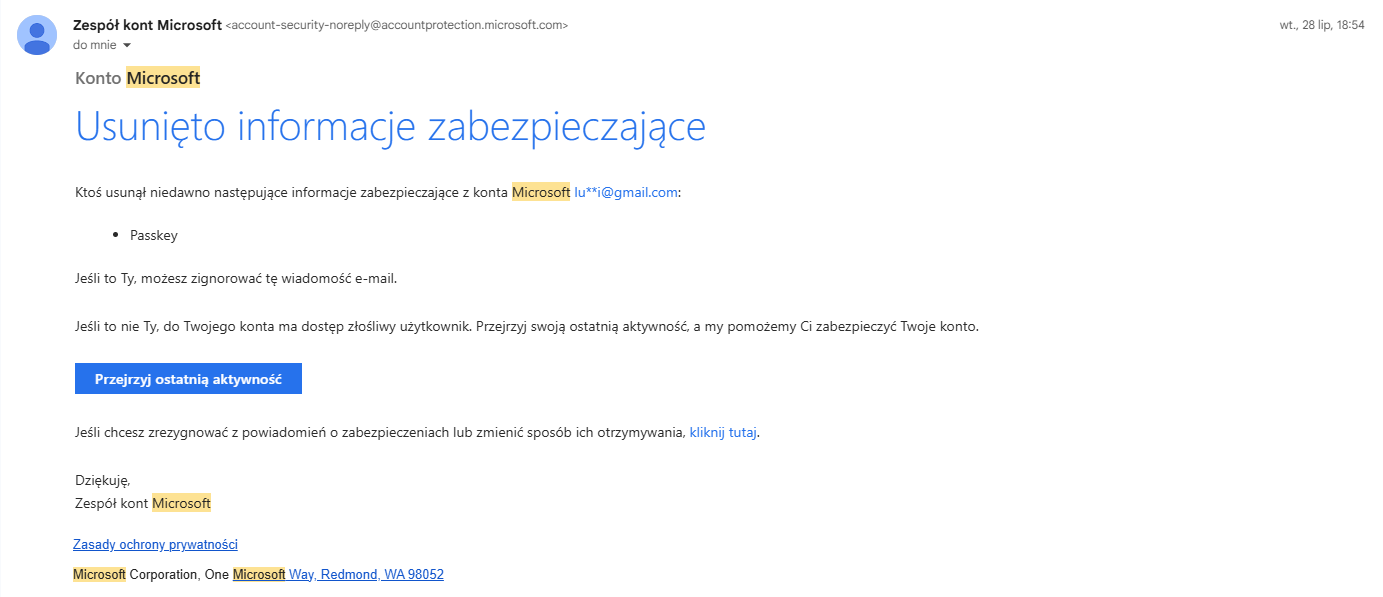The width and height of the screenshot is (1383, 597).
Task: Open the lu**i@gmail.com email link
Action: click(x=627, y=192)
